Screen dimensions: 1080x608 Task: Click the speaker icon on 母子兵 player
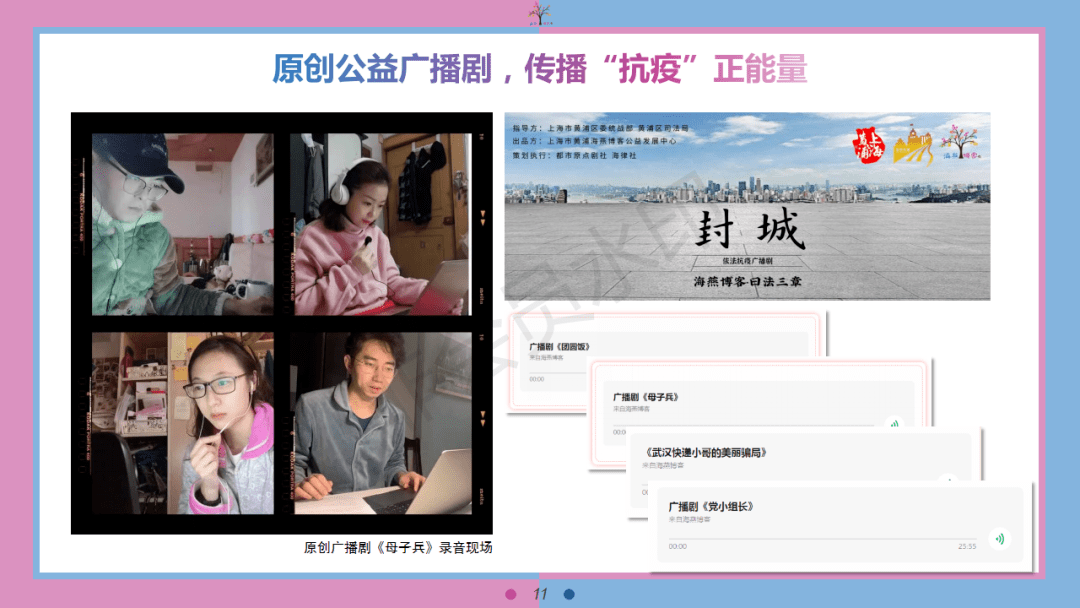[895, 424]
